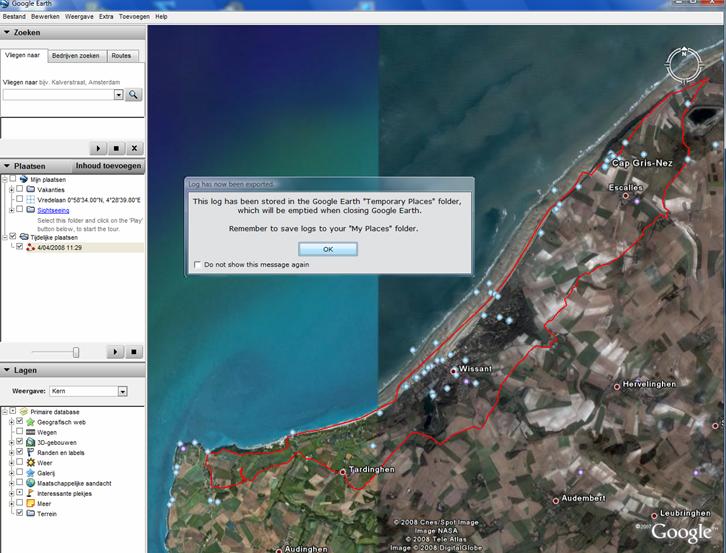Click the Weer sun icon
This screenshot has height=553, width=726.
coord(31,463)
